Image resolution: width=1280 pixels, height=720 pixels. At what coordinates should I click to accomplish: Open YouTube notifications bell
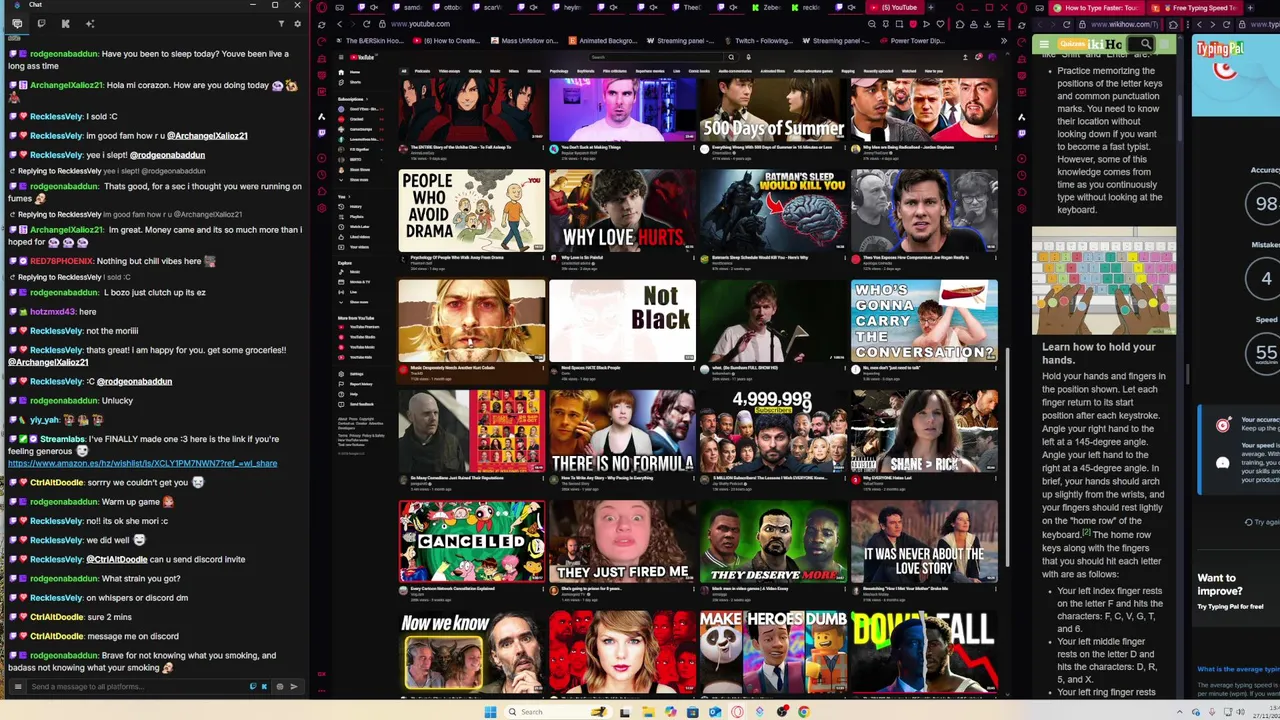[978, 57]
